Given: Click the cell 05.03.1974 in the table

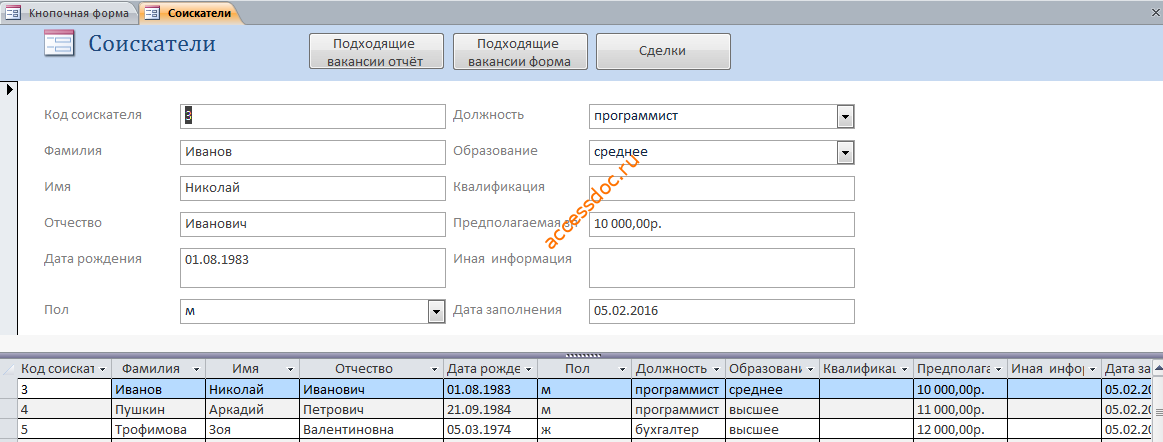Looking at the screenshot, I should [x=491, y=429].
